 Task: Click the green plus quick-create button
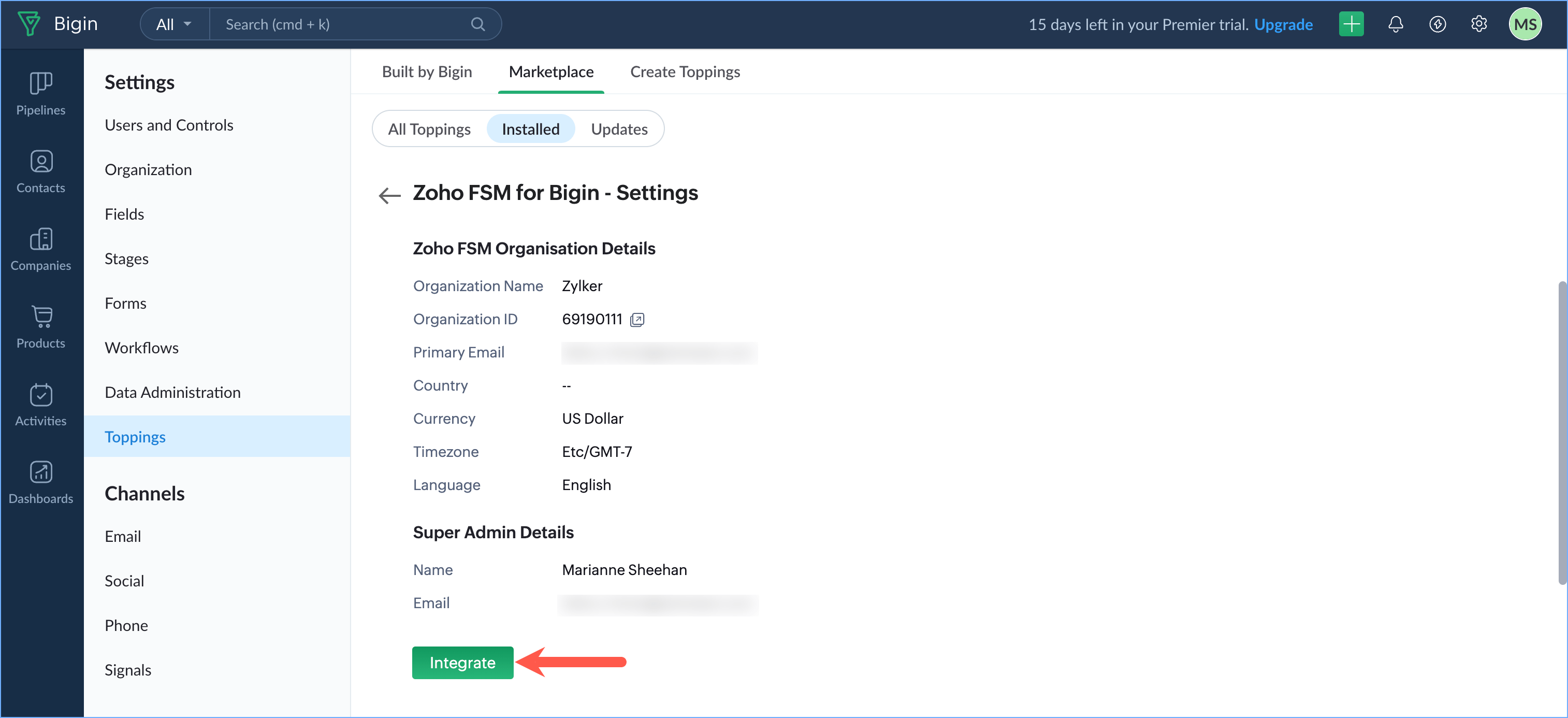(1351, 24)
